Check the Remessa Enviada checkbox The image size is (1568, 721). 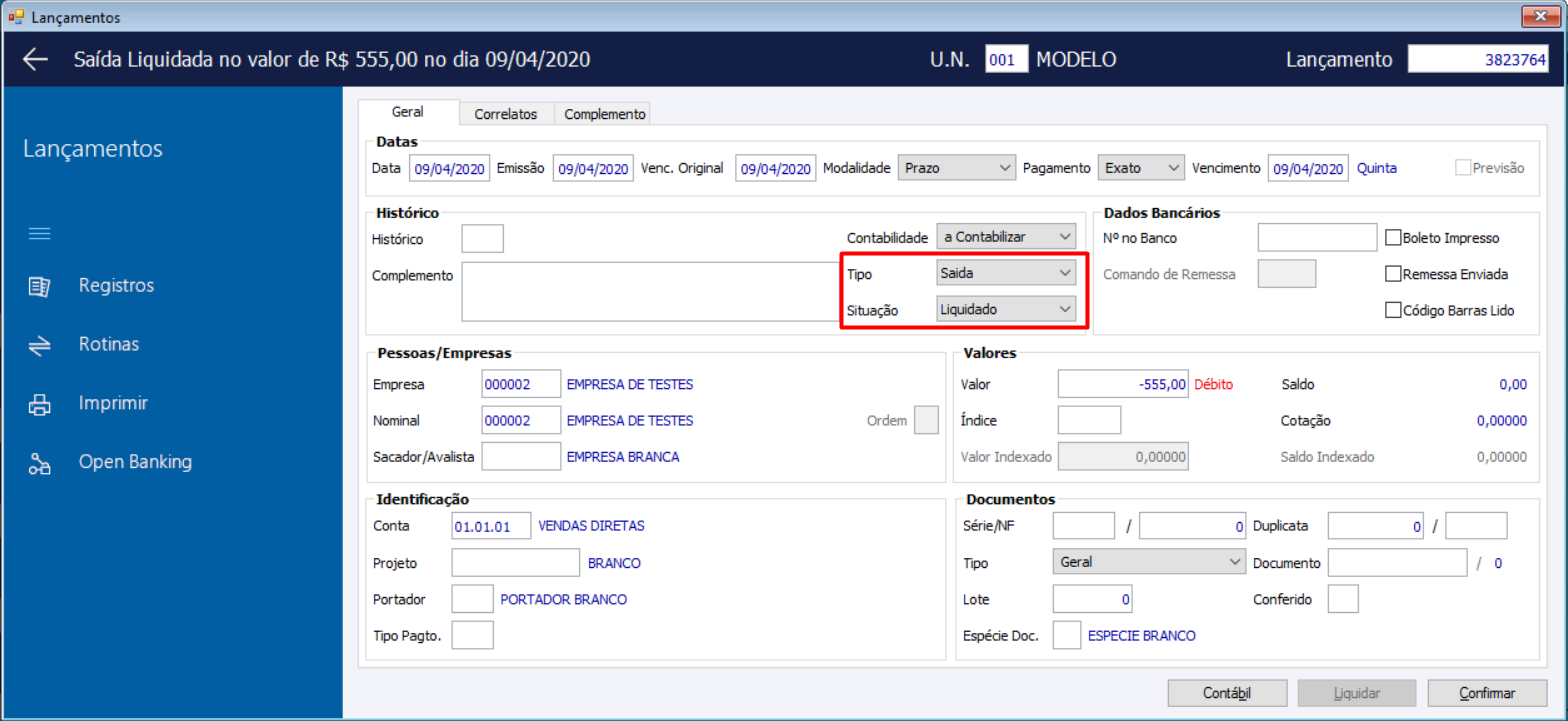click(1394, 274)
